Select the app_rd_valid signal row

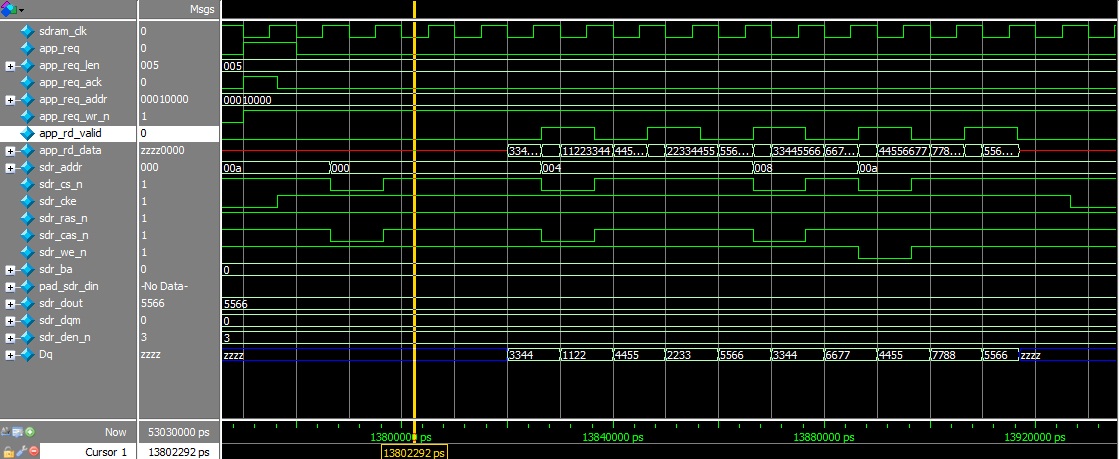pyautogui.click(x=70, y=133)
